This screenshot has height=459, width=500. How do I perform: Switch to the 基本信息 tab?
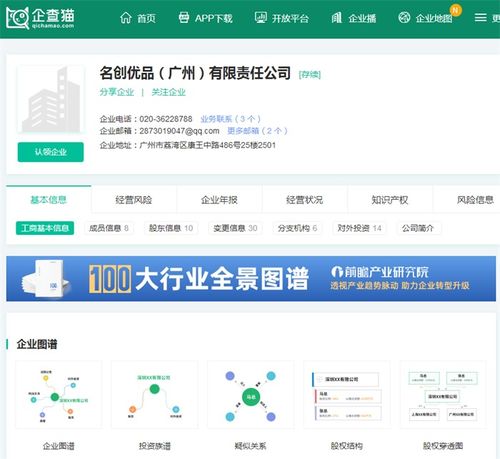click(x=49, y=200)
